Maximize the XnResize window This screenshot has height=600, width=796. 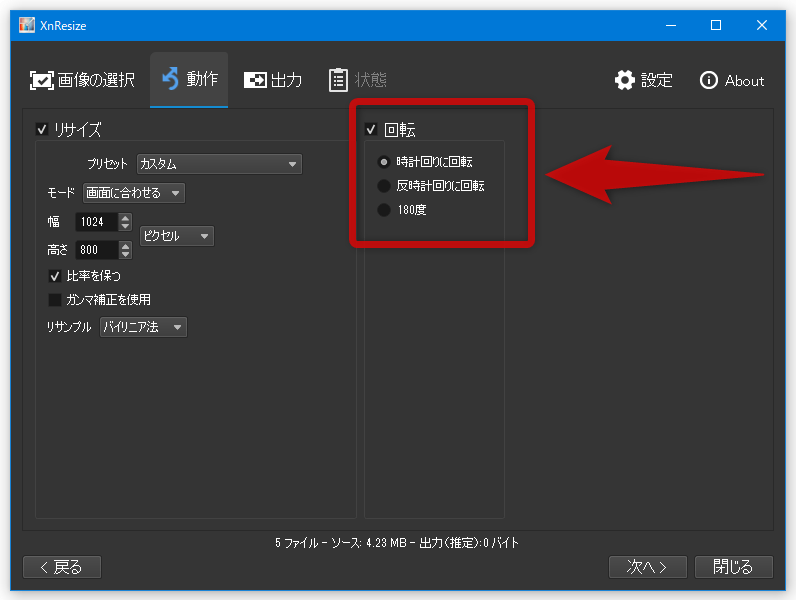tap(716, 25)
